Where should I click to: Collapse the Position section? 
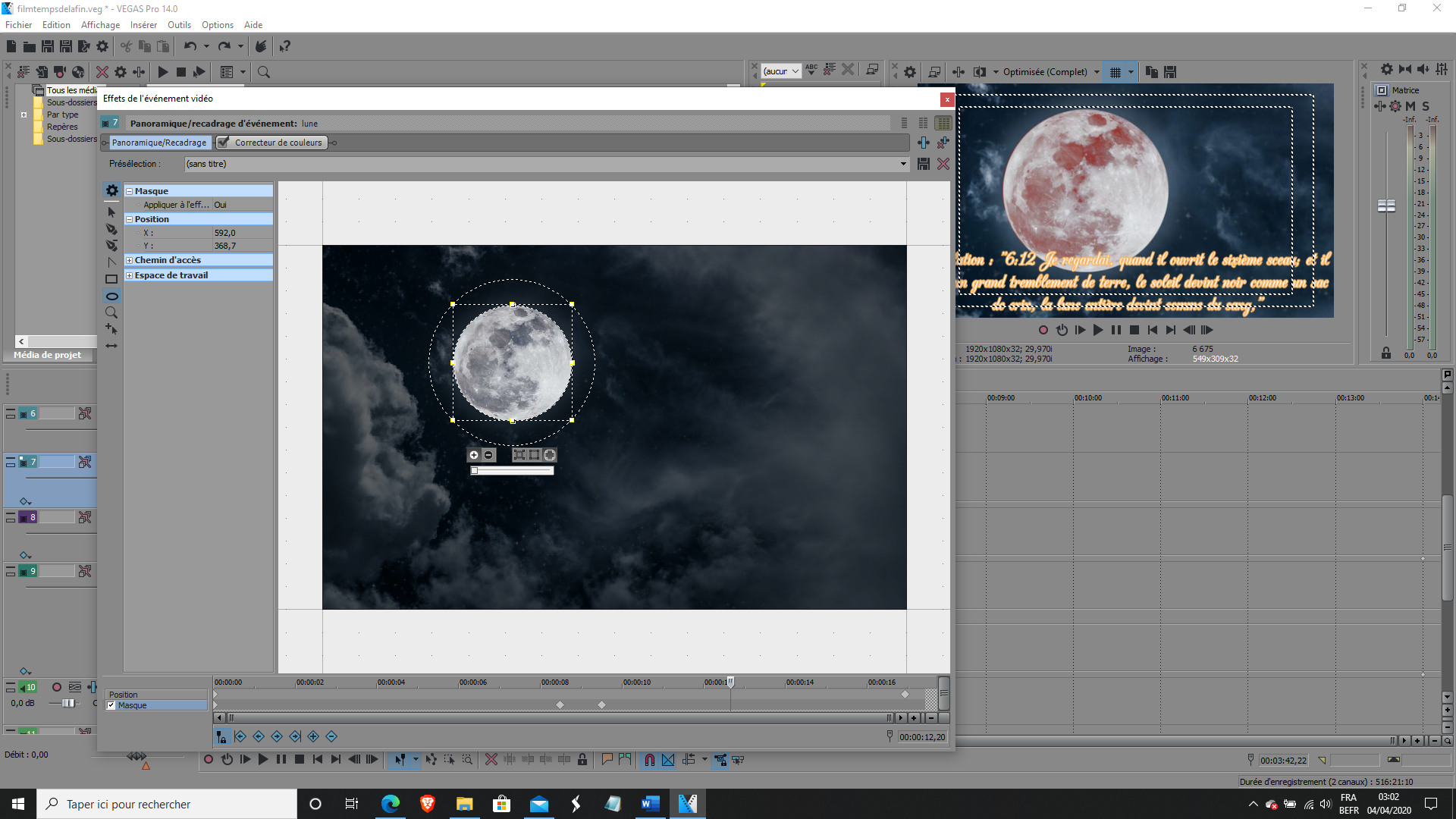click(x=129, y=219)
